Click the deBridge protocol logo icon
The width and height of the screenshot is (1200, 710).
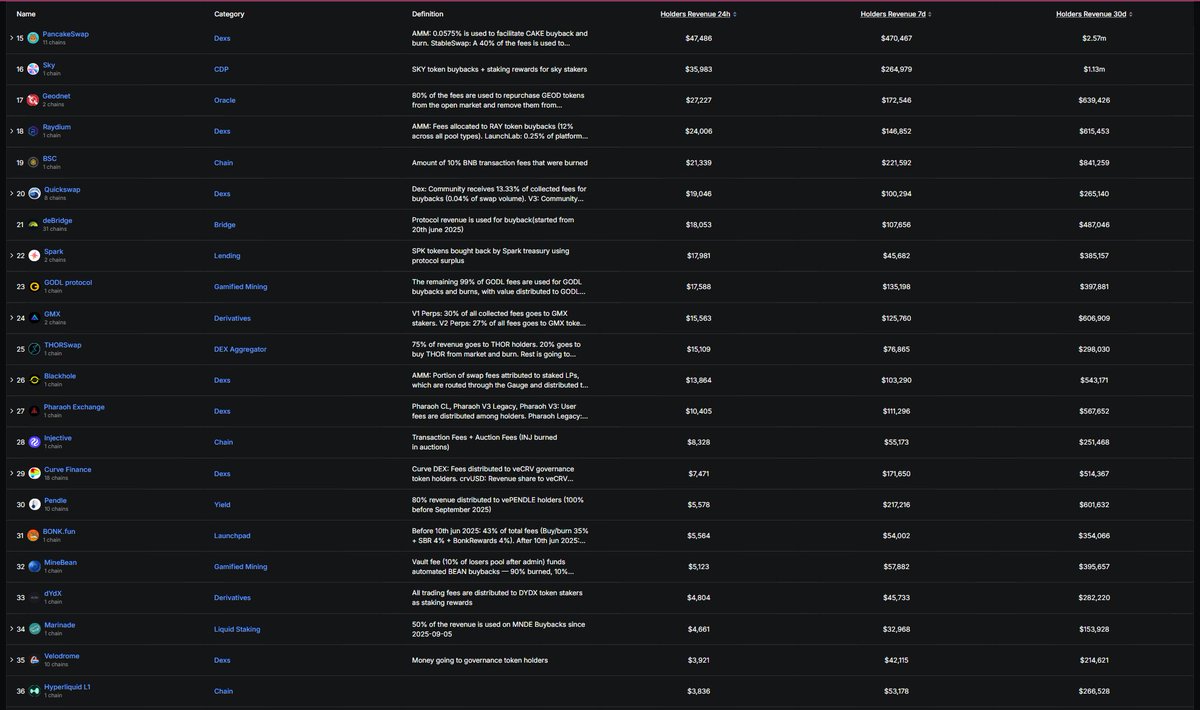[34, 224]
